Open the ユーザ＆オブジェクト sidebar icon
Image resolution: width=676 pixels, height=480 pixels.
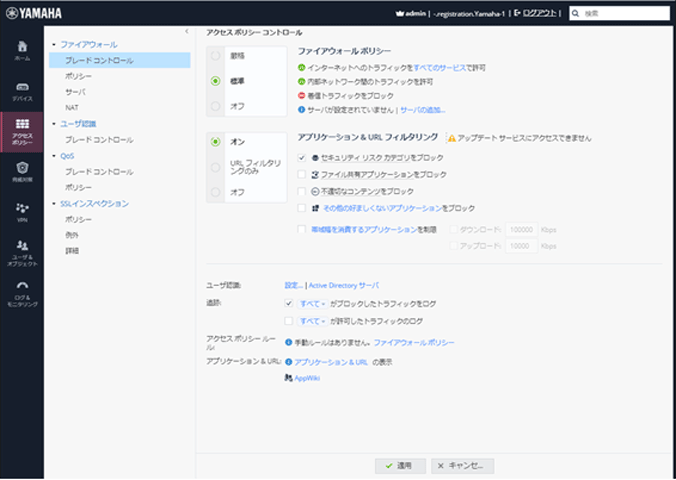pos(21,251)
